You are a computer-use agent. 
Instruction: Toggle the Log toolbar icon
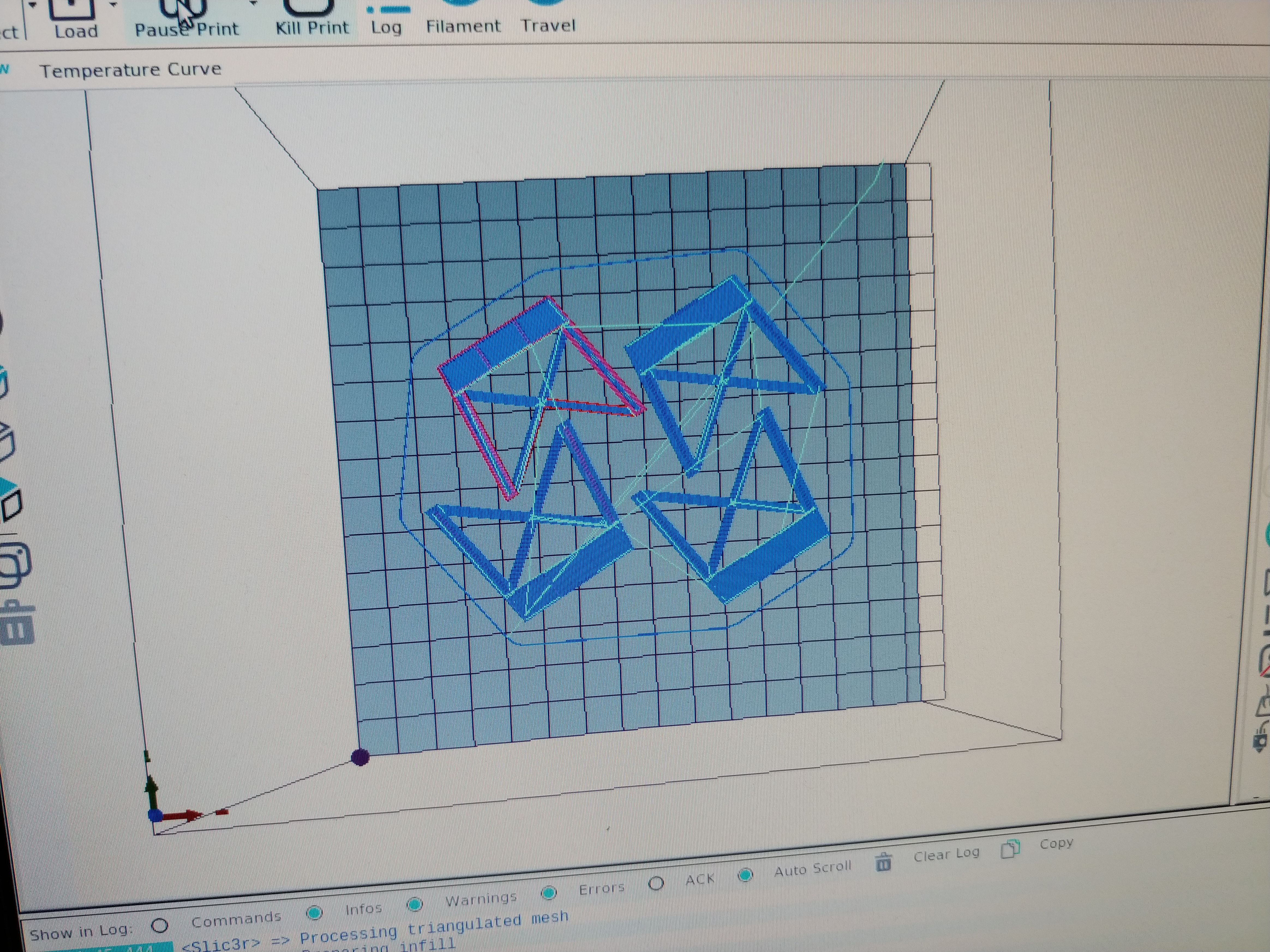click(x=387, y=18)
